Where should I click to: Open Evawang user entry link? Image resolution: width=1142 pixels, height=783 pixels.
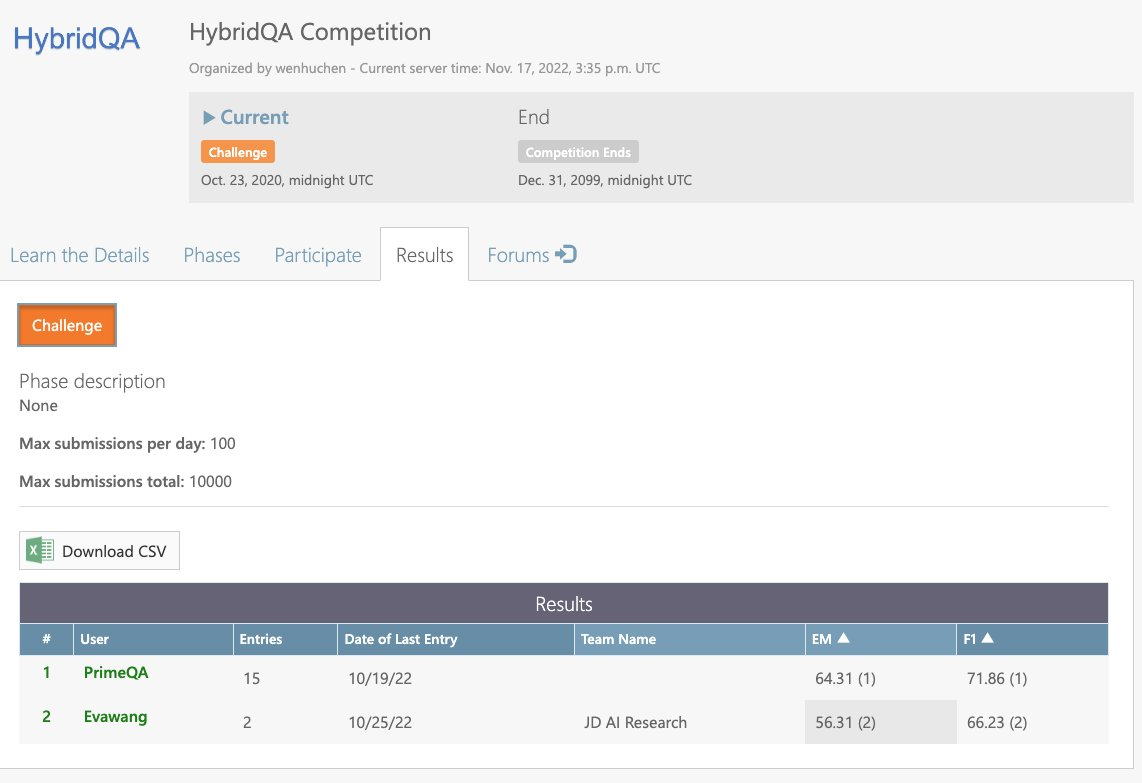point(116,717)
